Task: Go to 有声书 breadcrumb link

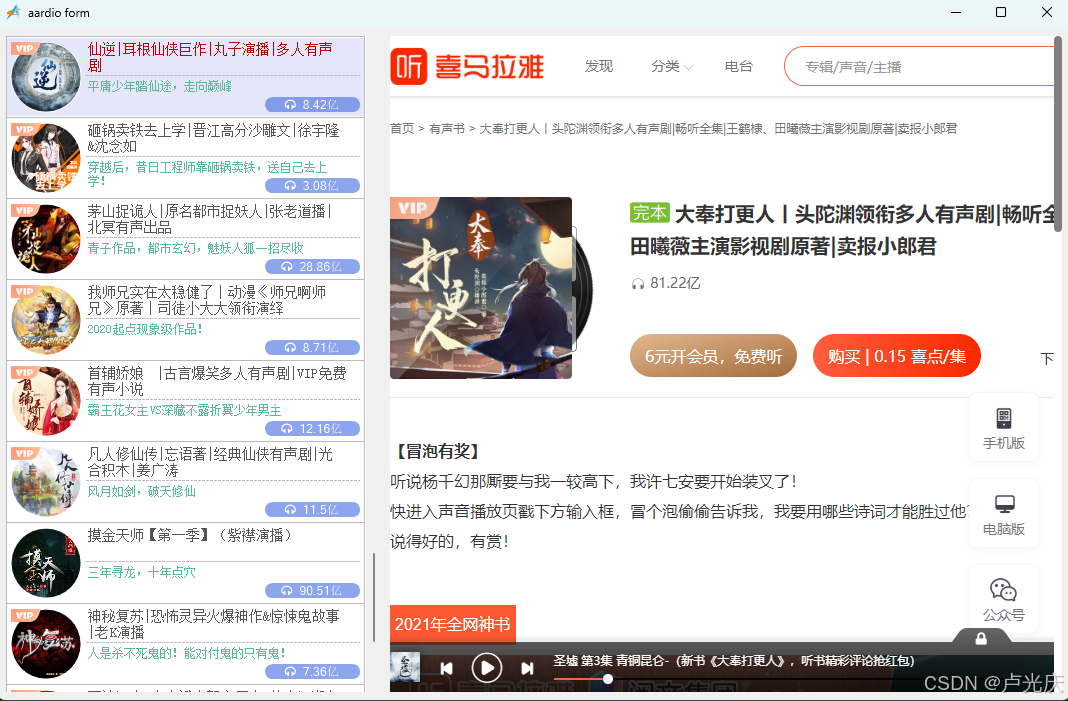Action: tap(447, 128)
